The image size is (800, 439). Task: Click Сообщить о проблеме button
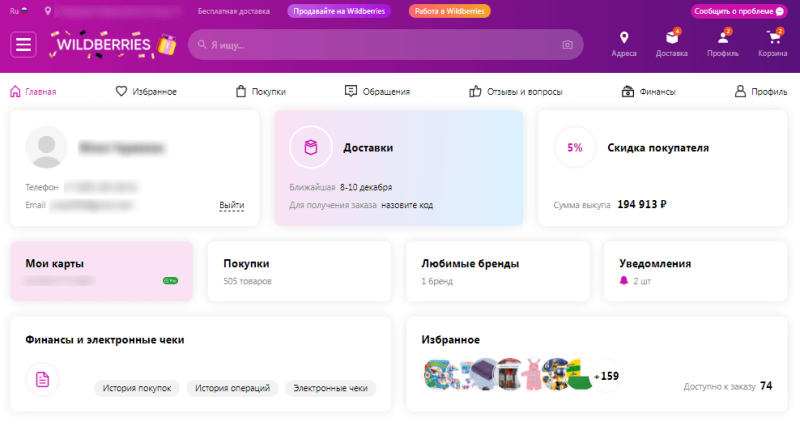tap(739, 11)
